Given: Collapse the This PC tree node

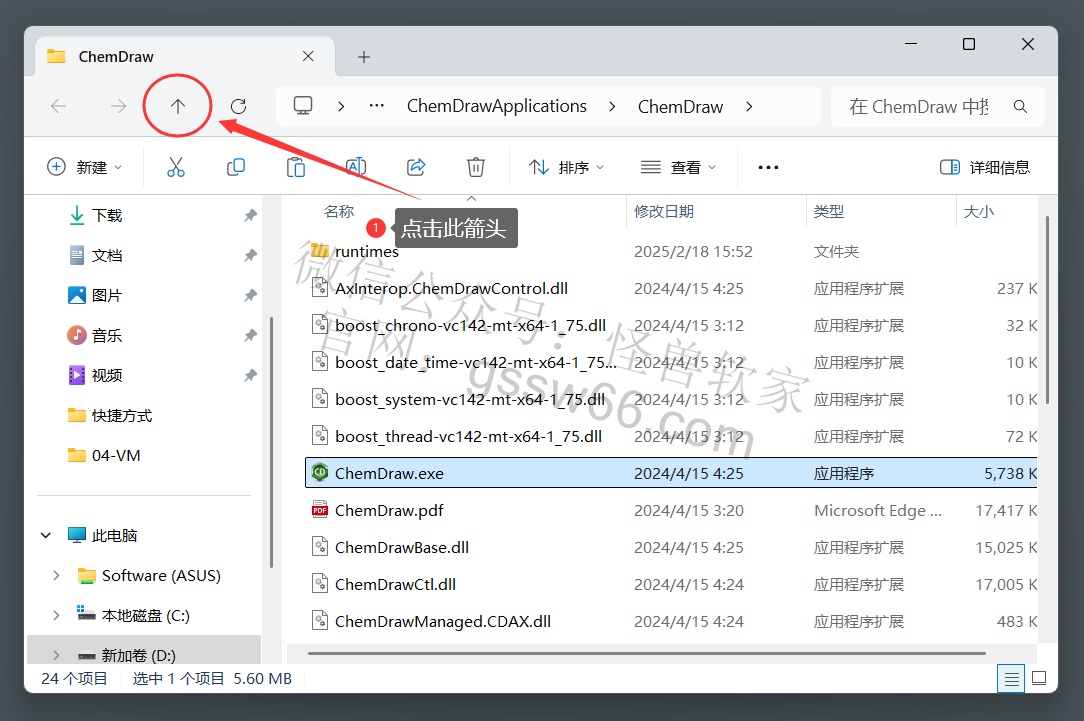Looking at the screenshot, I should point(46,536).
